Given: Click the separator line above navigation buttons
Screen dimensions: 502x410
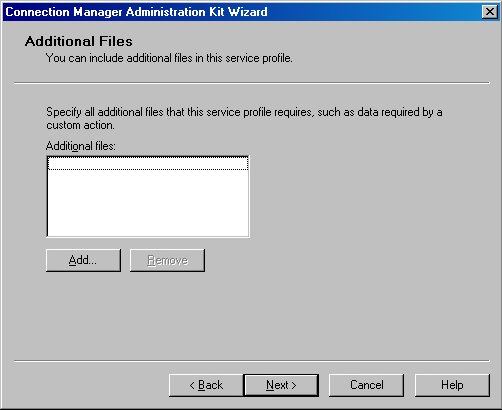Looking at the screenshot, I should 252,361.
